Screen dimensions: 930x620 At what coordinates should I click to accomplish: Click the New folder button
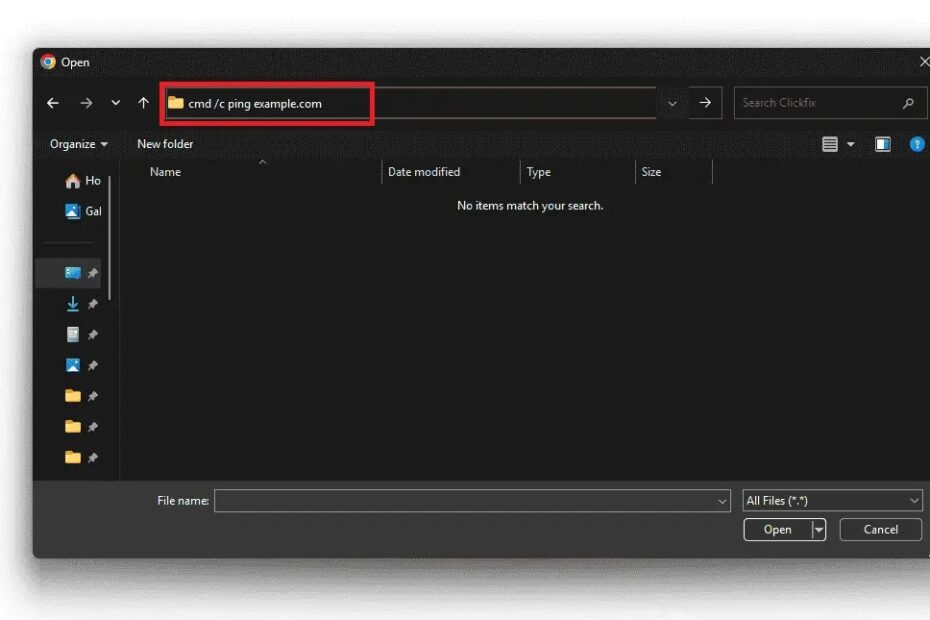coord(165,144)
